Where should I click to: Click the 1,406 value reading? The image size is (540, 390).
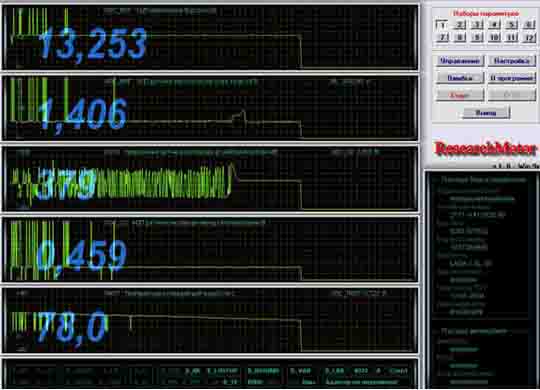(x=83, y=115)
